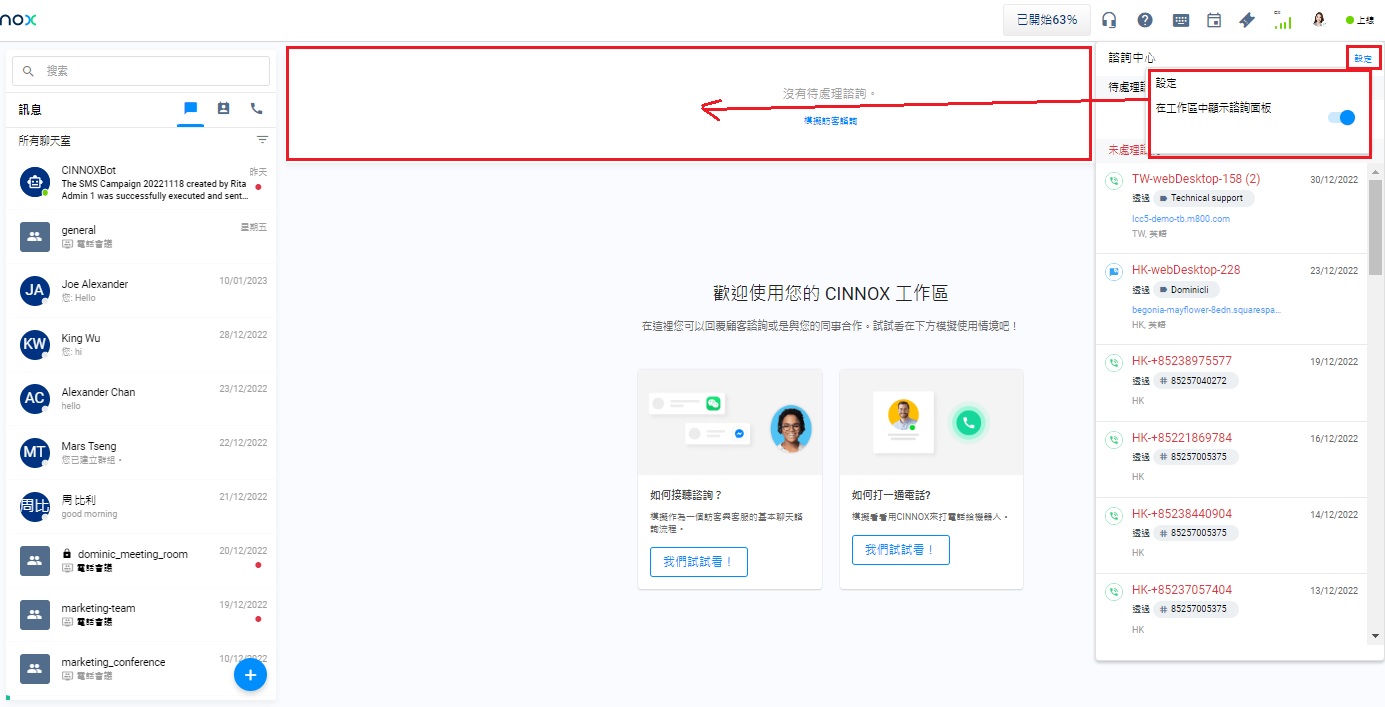The width and height of the screenshot is (1385, 707).
Task: Open the HK-+85237057404 enquiry
Action: [x=1232, y=612]
